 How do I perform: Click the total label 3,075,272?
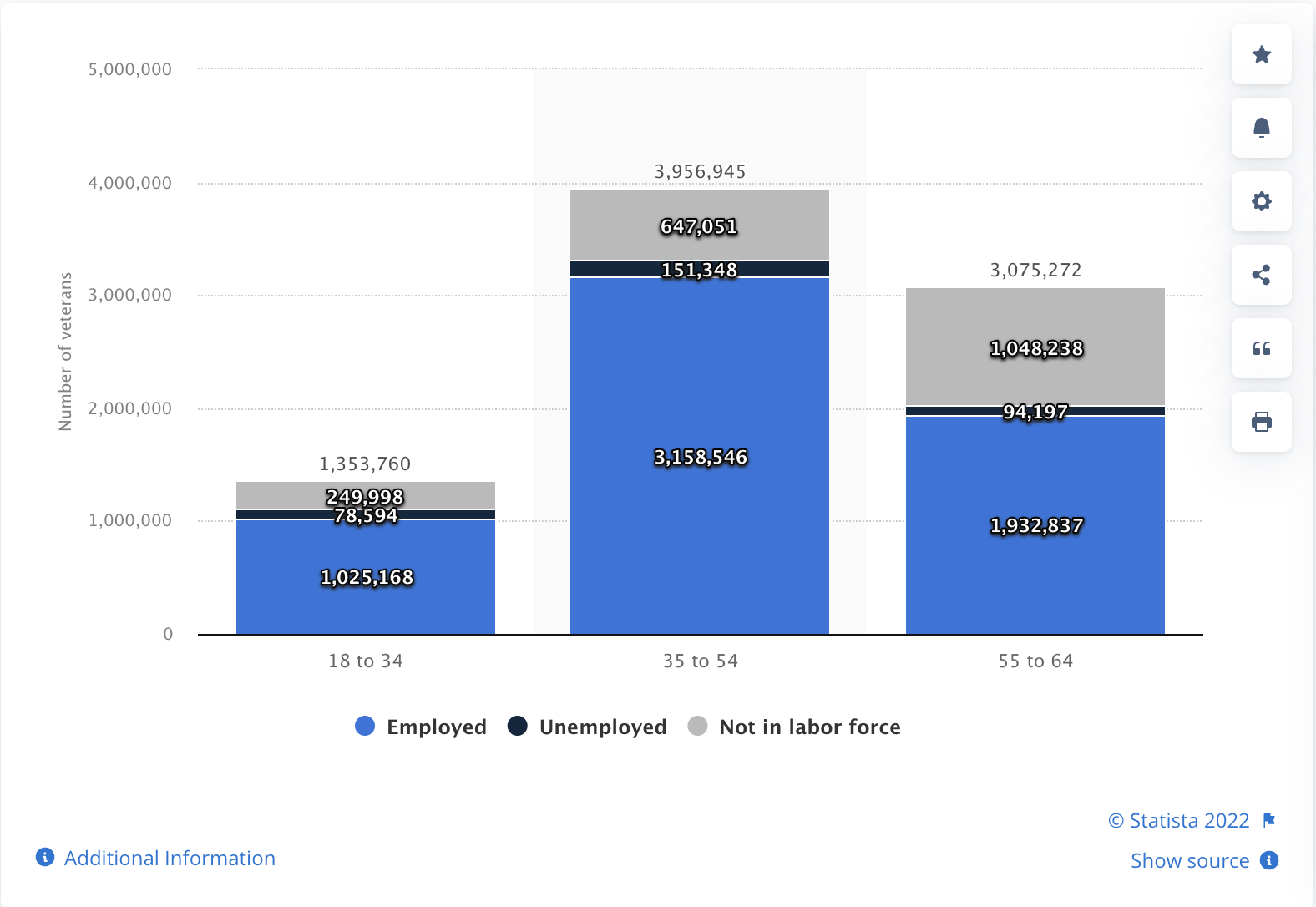click(1035, 270)
